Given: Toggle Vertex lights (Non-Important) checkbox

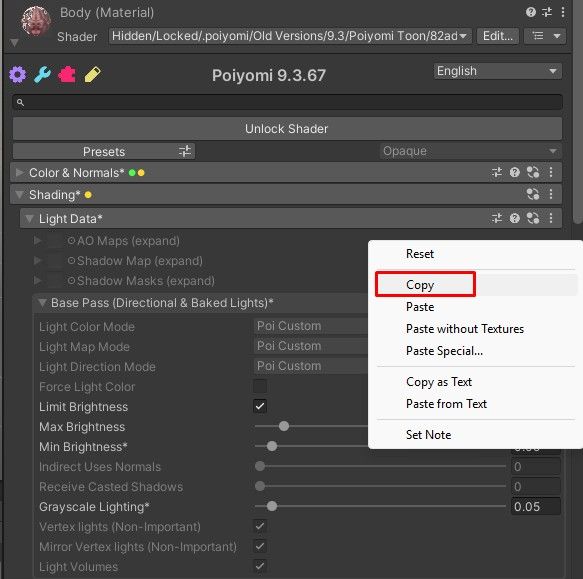Looking at the screenshot, I should tap(260, 526).
